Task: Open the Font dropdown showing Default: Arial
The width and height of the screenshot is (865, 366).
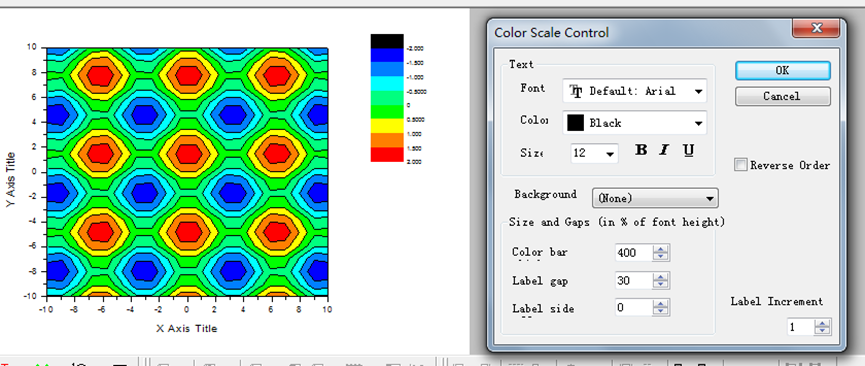Action: coord(634,91)
